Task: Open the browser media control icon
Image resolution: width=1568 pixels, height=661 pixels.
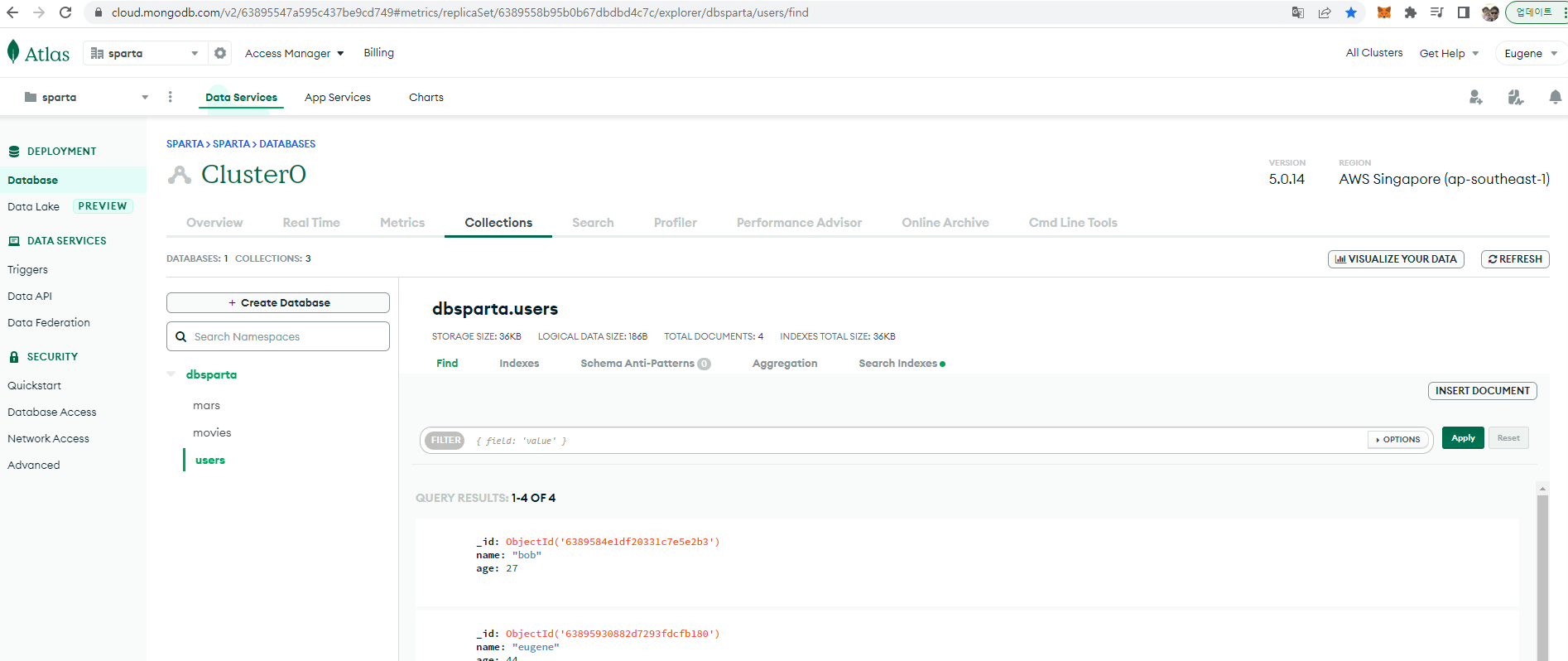Action: click(1437, 12)
